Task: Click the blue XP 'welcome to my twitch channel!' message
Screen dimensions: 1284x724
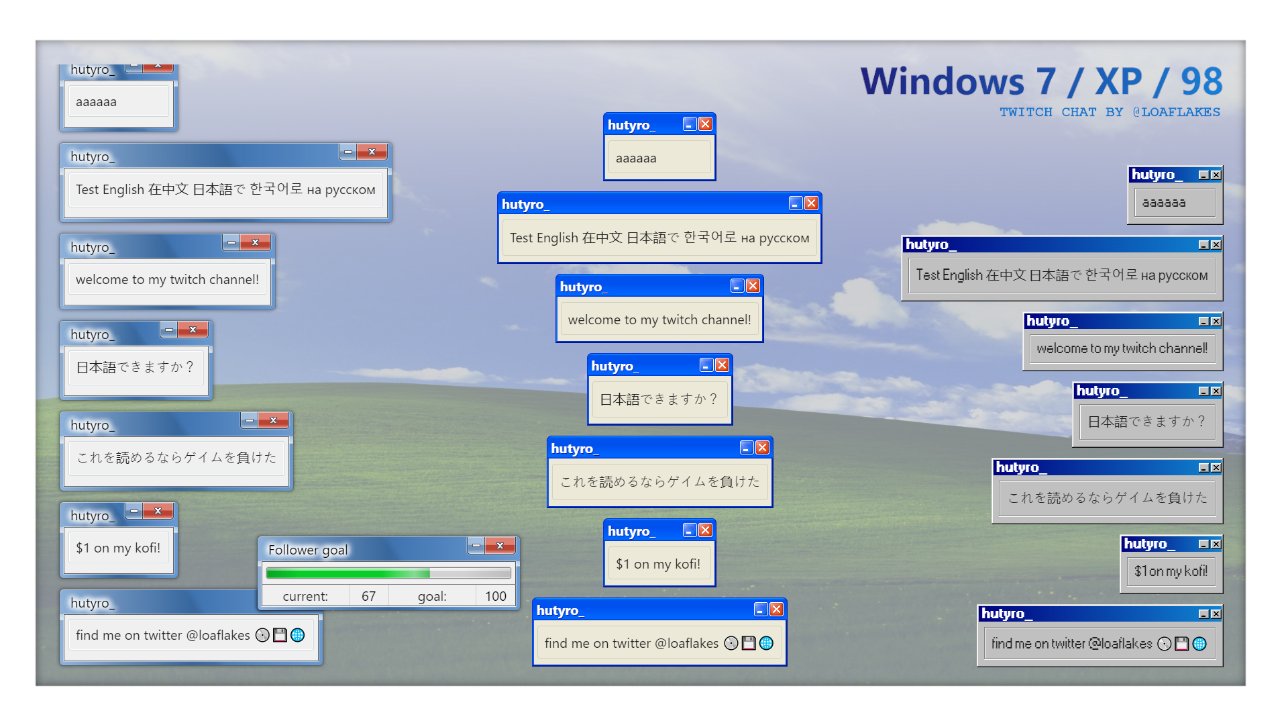Action: click(659, 320)
